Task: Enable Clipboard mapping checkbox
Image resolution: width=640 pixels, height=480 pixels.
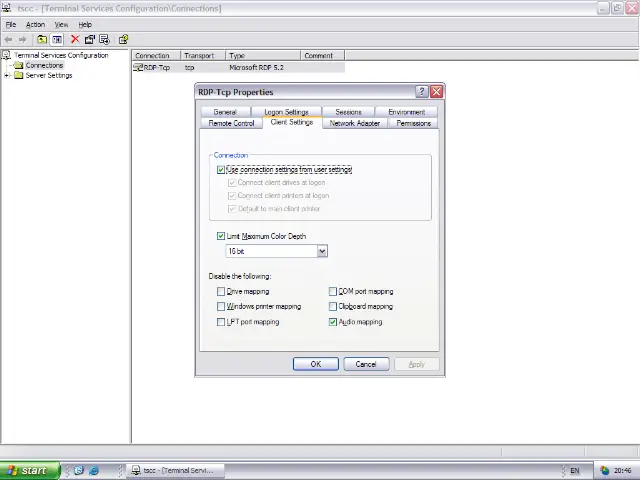Action: click(333, 306)
